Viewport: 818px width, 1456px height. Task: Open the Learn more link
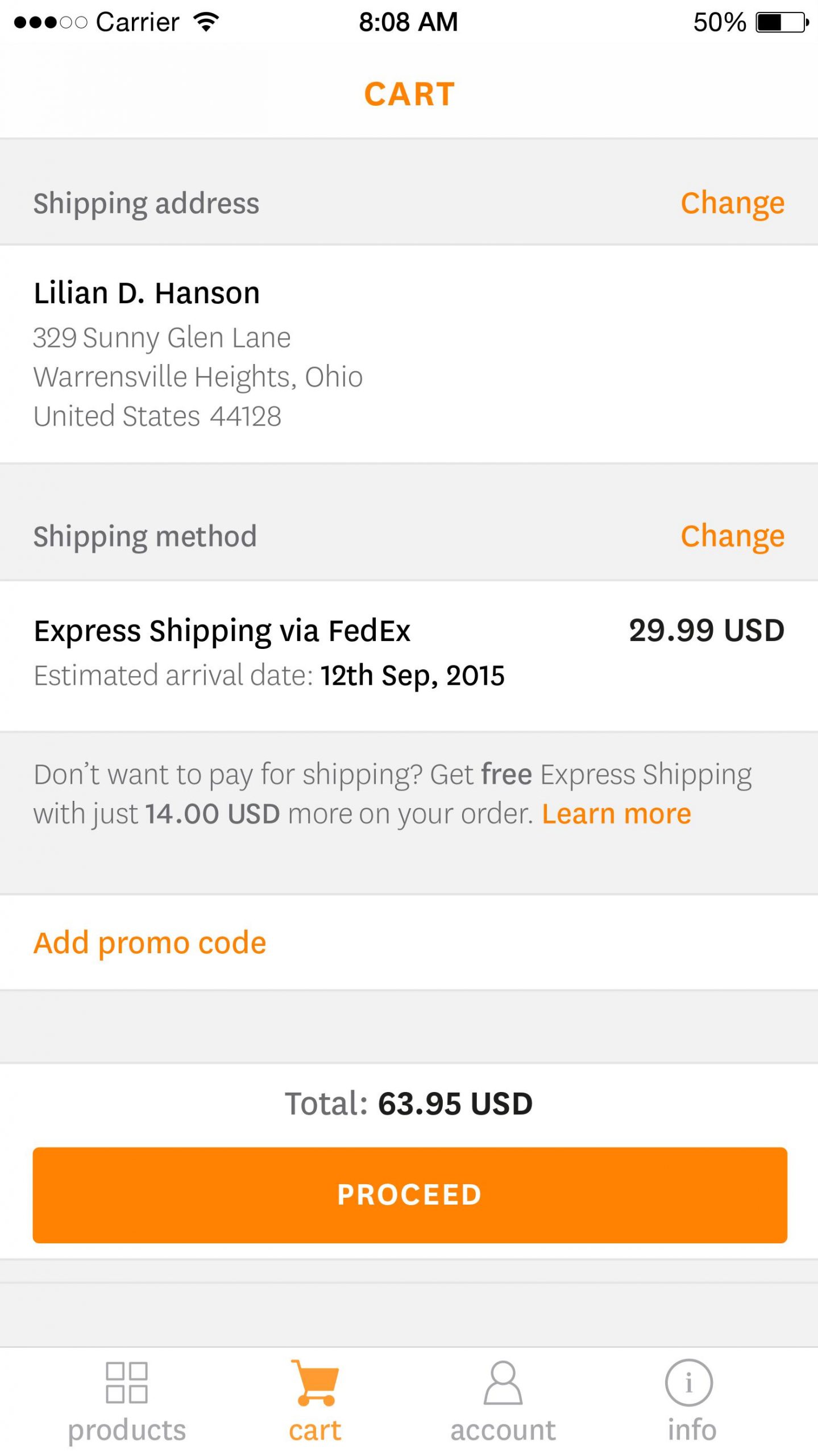pyautogui.click(x=616, y=814)
